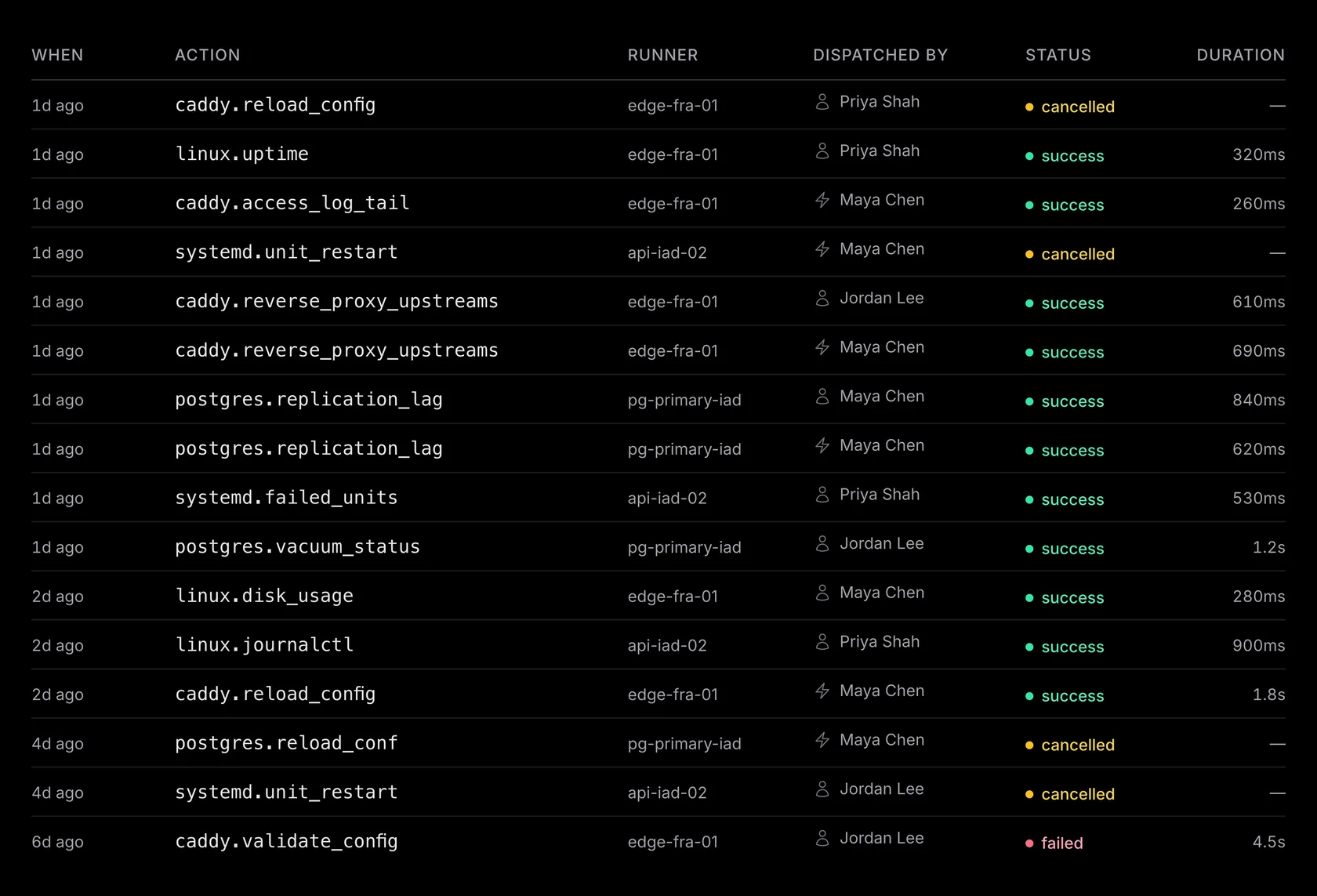Image resolution: width=1317 pixels, height=896 pixels.
Task: Click the 4.5s duration value
Action: pos(1269,842)
